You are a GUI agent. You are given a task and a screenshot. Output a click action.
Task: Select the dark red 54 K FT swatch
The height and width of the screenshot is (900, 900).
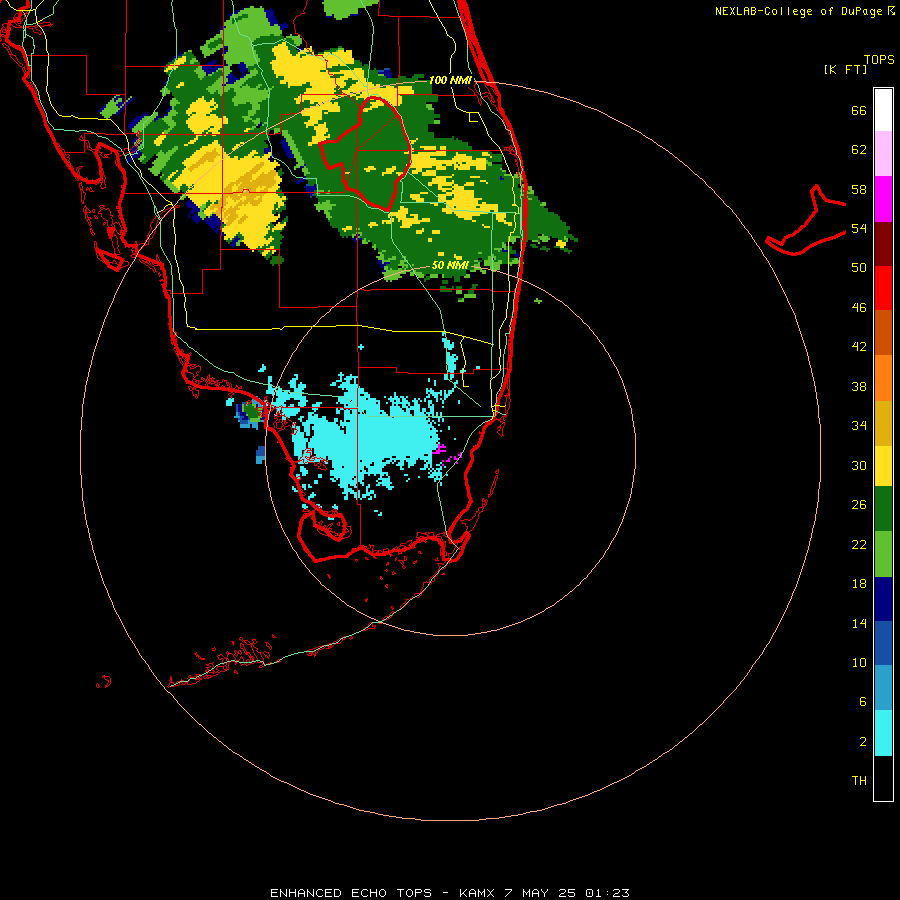click(x=883, y=244)
